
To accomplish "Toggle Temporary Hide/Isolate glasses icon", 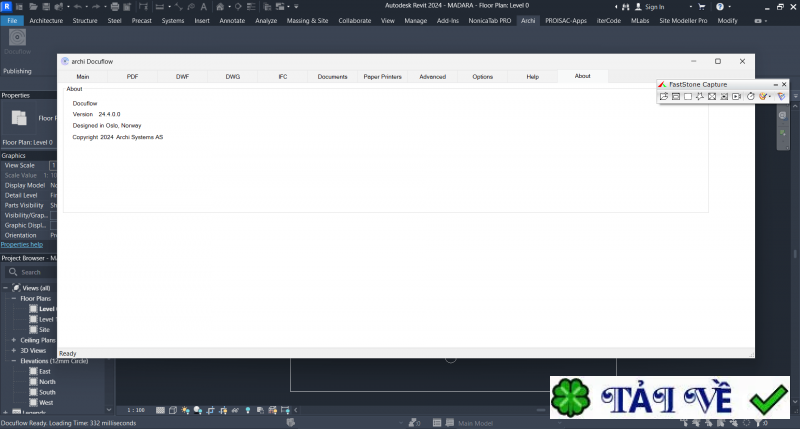I will (235, 410).
